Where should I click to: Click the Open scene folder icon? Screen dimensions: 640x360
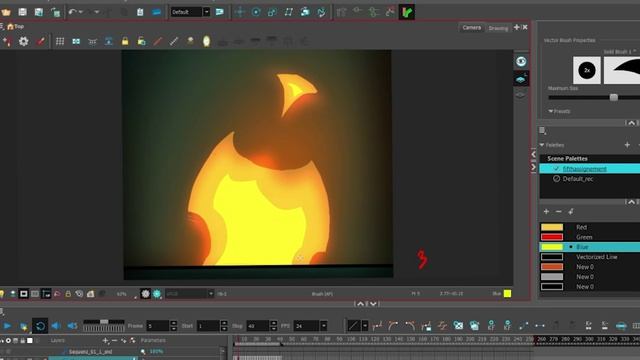tap(6, 12)
